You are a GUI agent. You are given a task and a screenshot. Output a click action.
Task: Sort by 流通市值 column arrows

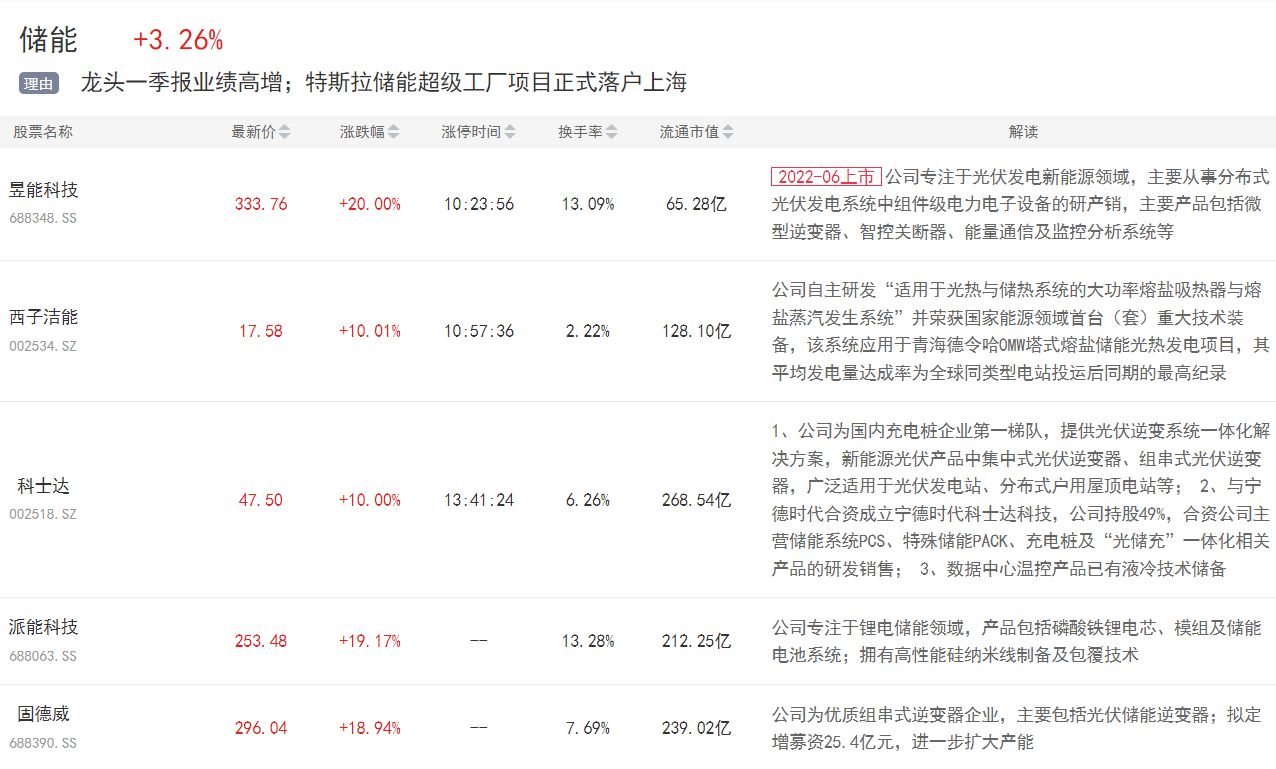[x=728, y=132]
